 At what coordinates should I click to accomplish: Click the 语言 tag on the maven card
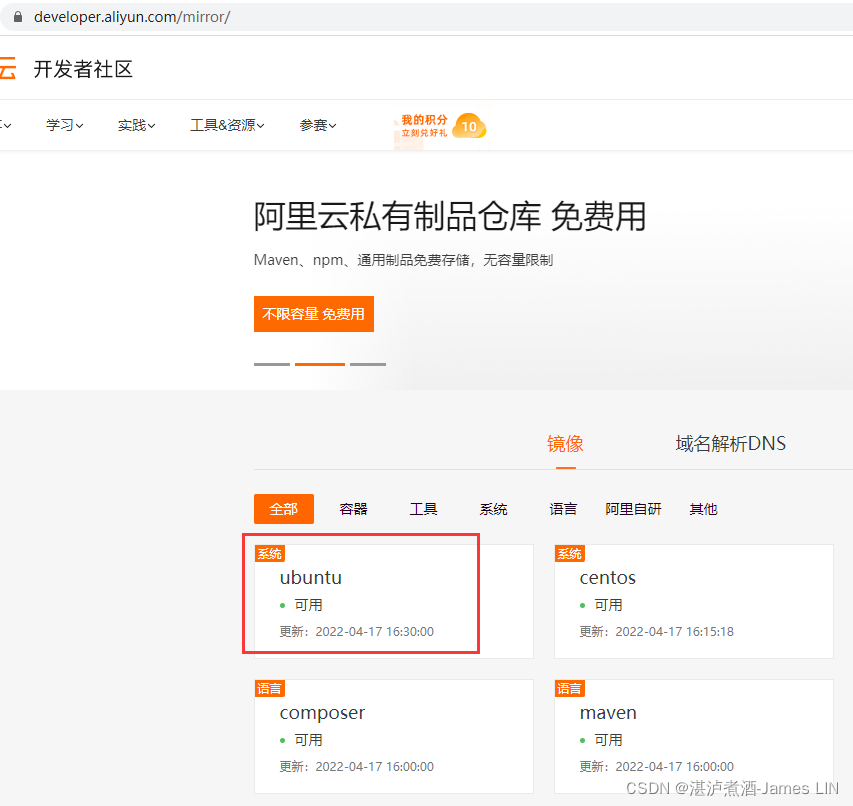570,688
